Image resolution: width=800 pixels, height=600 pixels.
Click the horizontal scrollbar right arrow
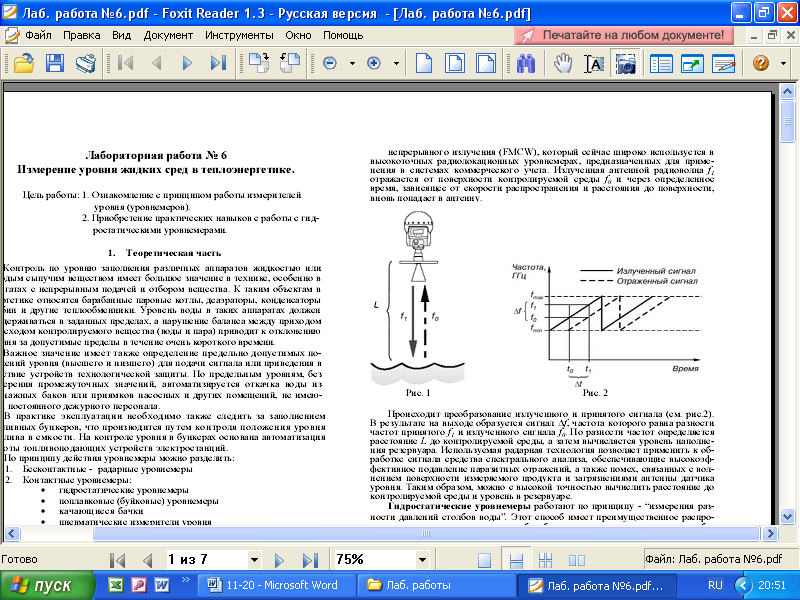770,534
